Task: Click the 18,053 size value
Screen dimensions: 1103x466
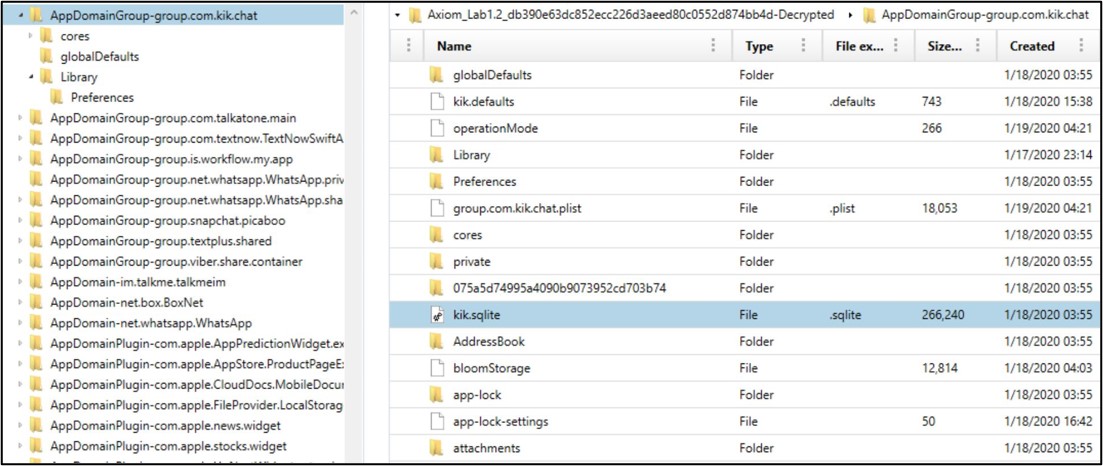Action: click(x=939, y=208)
